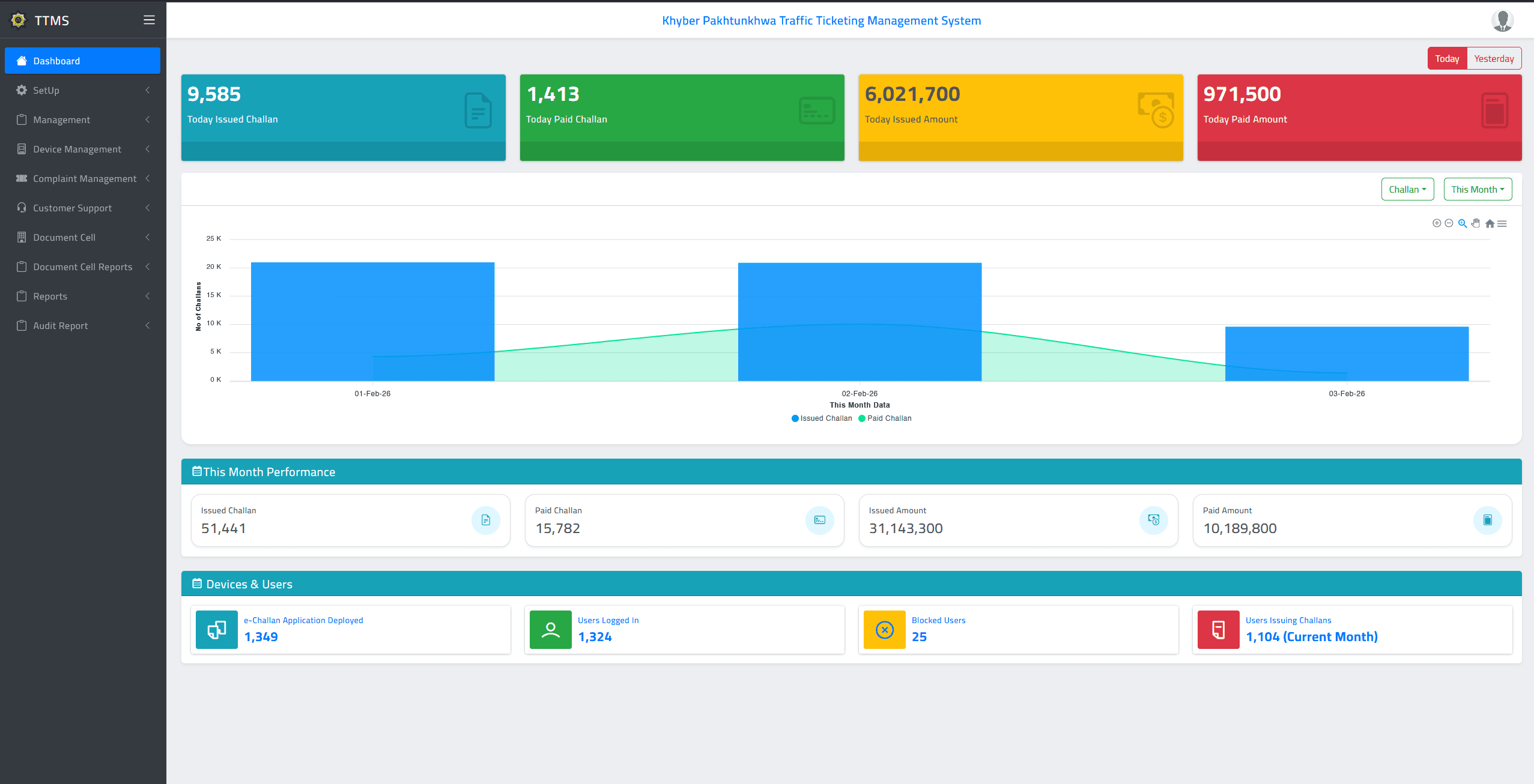The height and width of the screenshot is (784, 1534).
Task: Open the Dashboard menu item
Action: [82, 61]
